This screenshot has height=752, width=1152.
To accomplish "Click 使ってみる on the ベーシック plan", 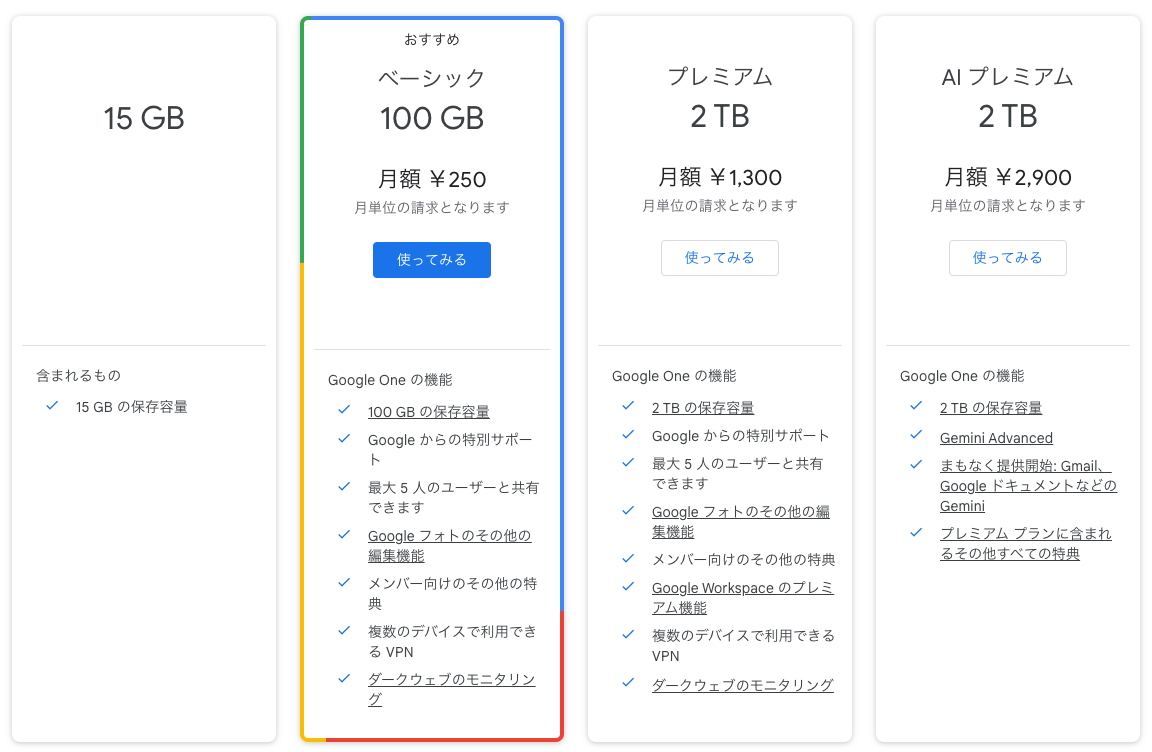I will click(431, 259).
